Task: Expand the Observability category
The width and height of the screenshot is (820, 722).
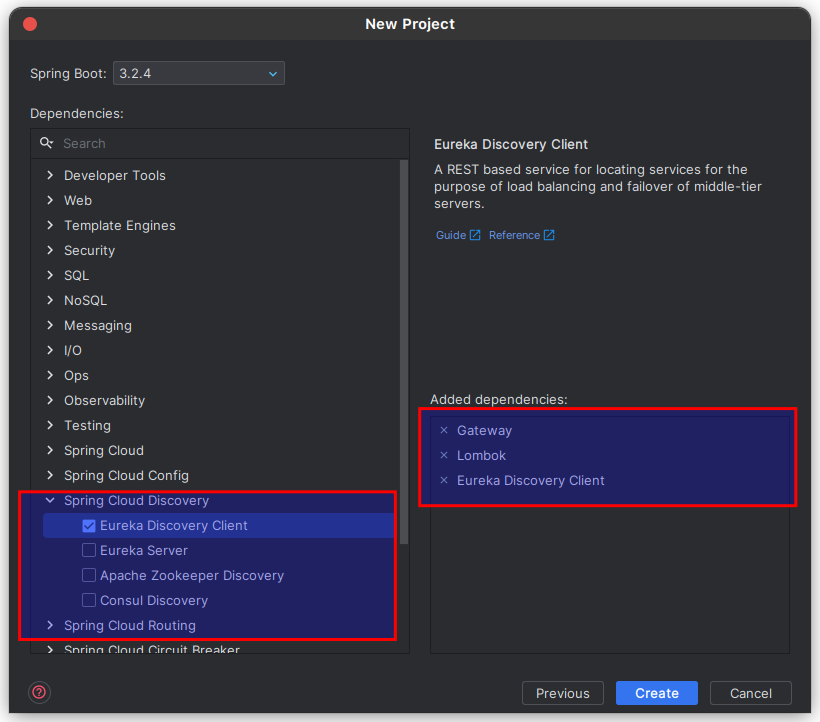Action: [x=50, y=400]
